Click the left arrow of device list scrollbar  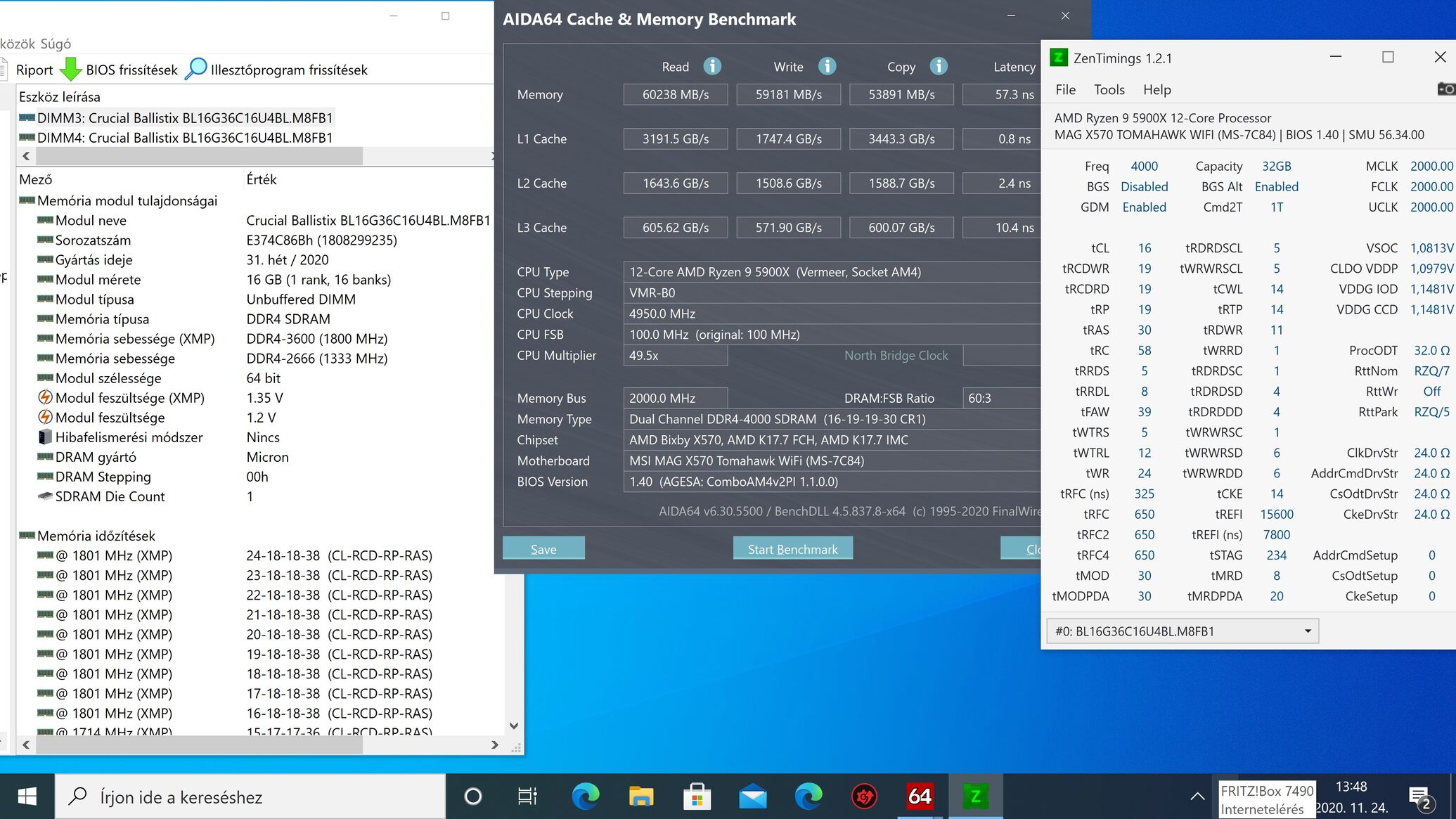pos(26,155)
